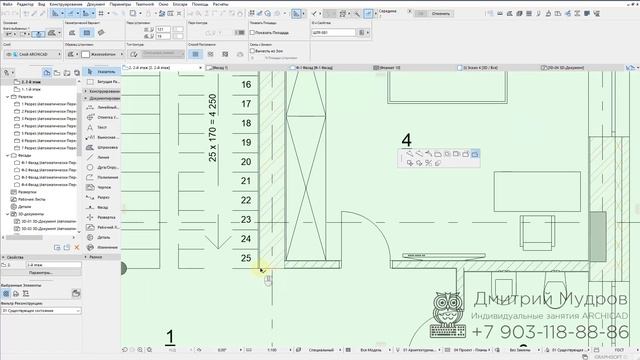Screen dimensions: 640x360
Task: Collapse the 3D-документы folder in navigator
Action: pos(7,214)
